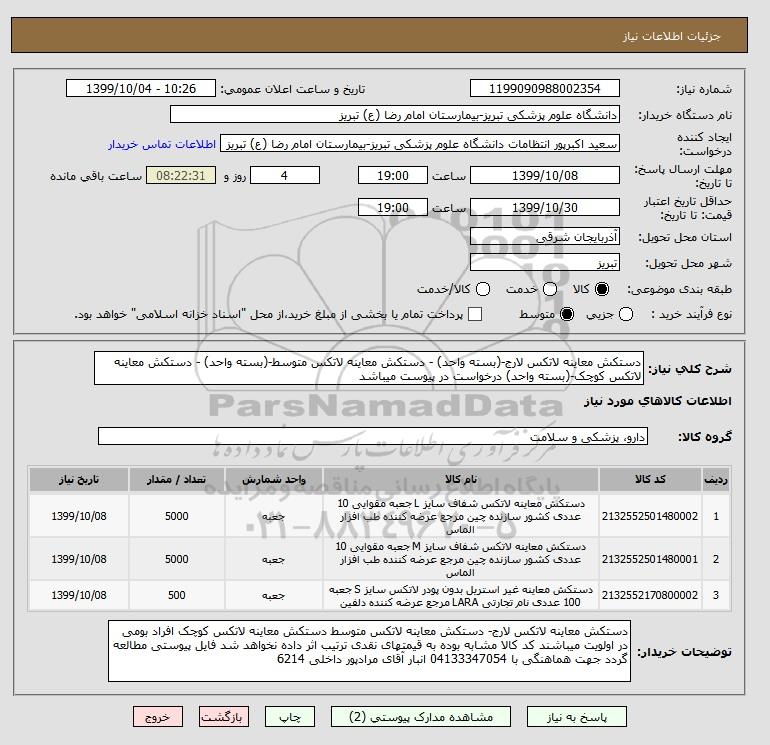Click the تاریخ نیاز column header
This screenshot has height=745, width=770.
coord(79,479)
